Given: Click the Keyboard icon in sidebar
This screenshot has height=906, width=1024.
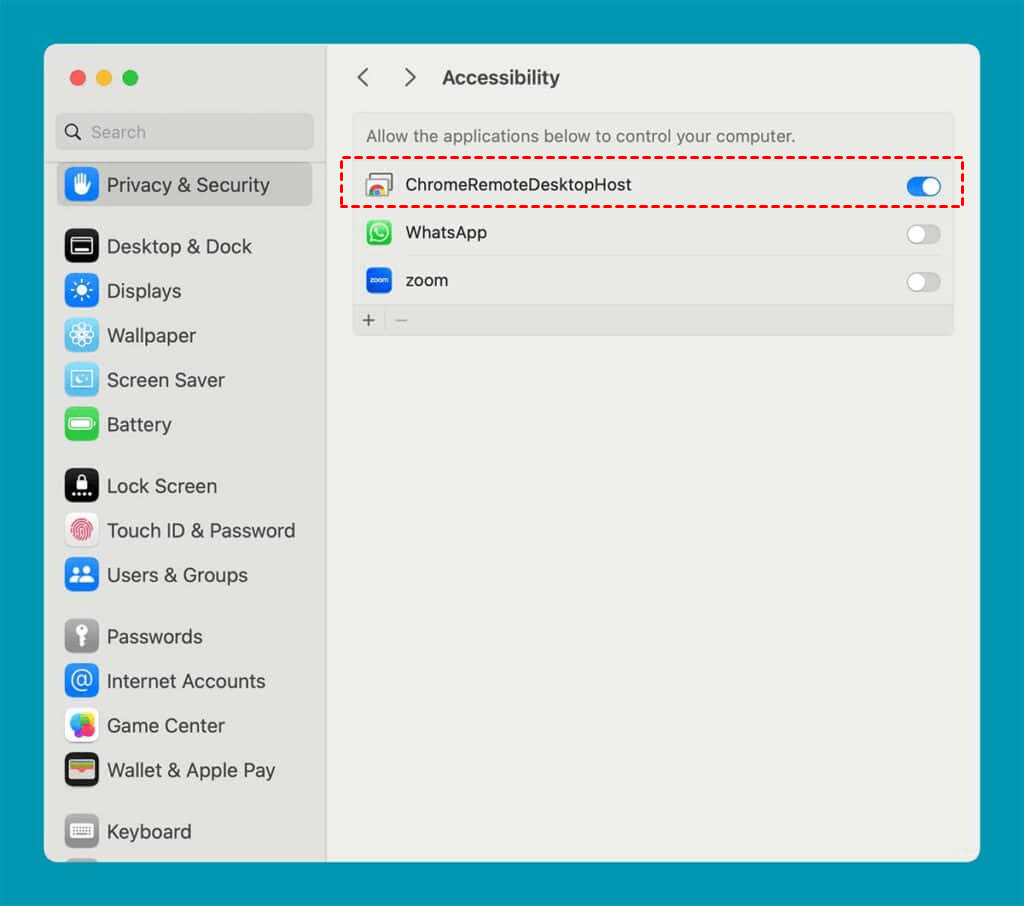Looking at the screenshot, I should [x=82, y=830].
